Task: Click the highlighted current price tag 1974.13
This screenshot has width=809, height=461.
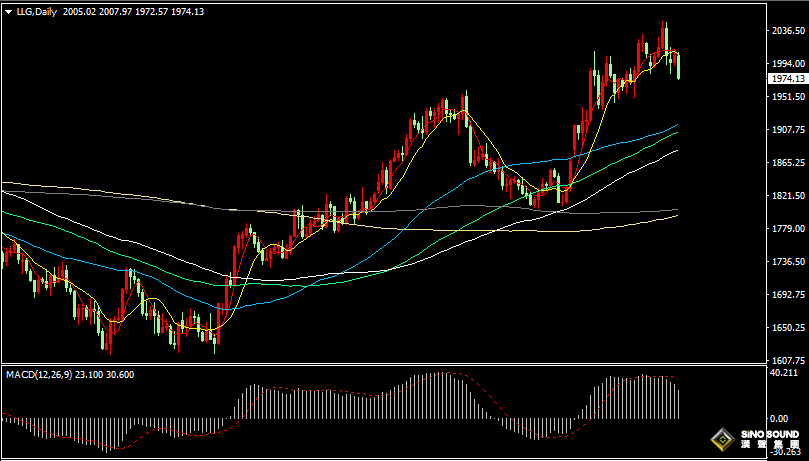Action: (x=787, y=78)
